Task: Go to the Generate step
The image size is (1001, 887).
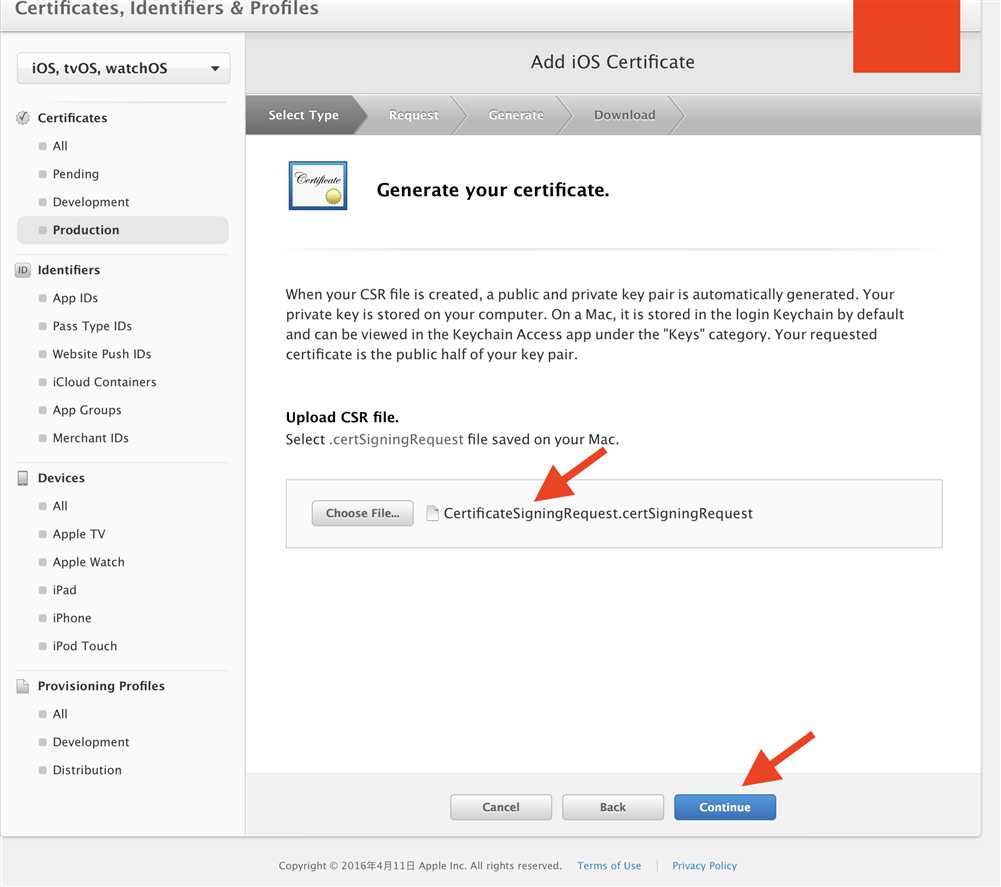Action: point(516,115)
